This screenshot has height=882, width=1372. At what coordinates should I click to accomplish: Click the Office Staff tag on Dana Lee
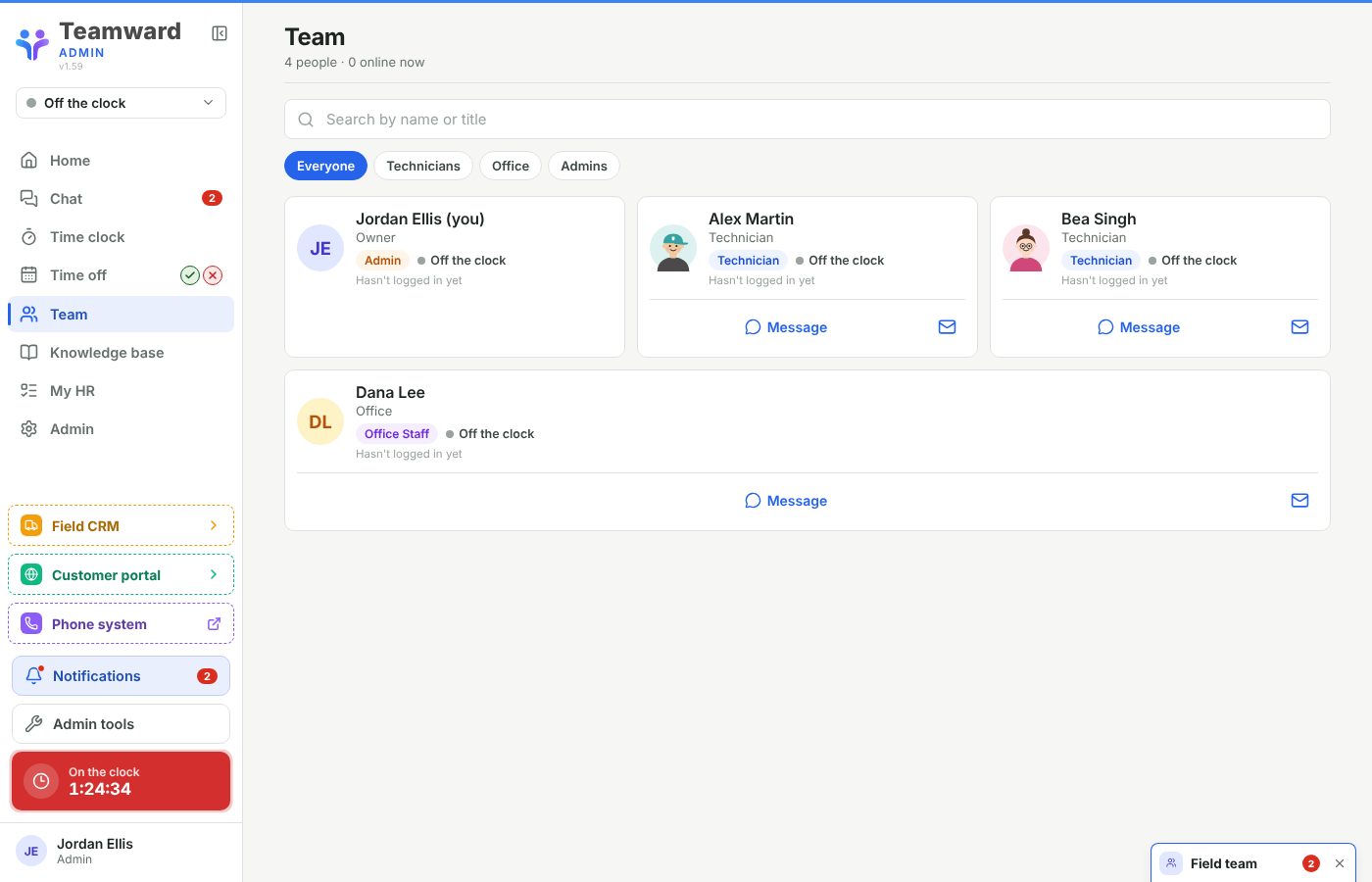tap(397, 434)
